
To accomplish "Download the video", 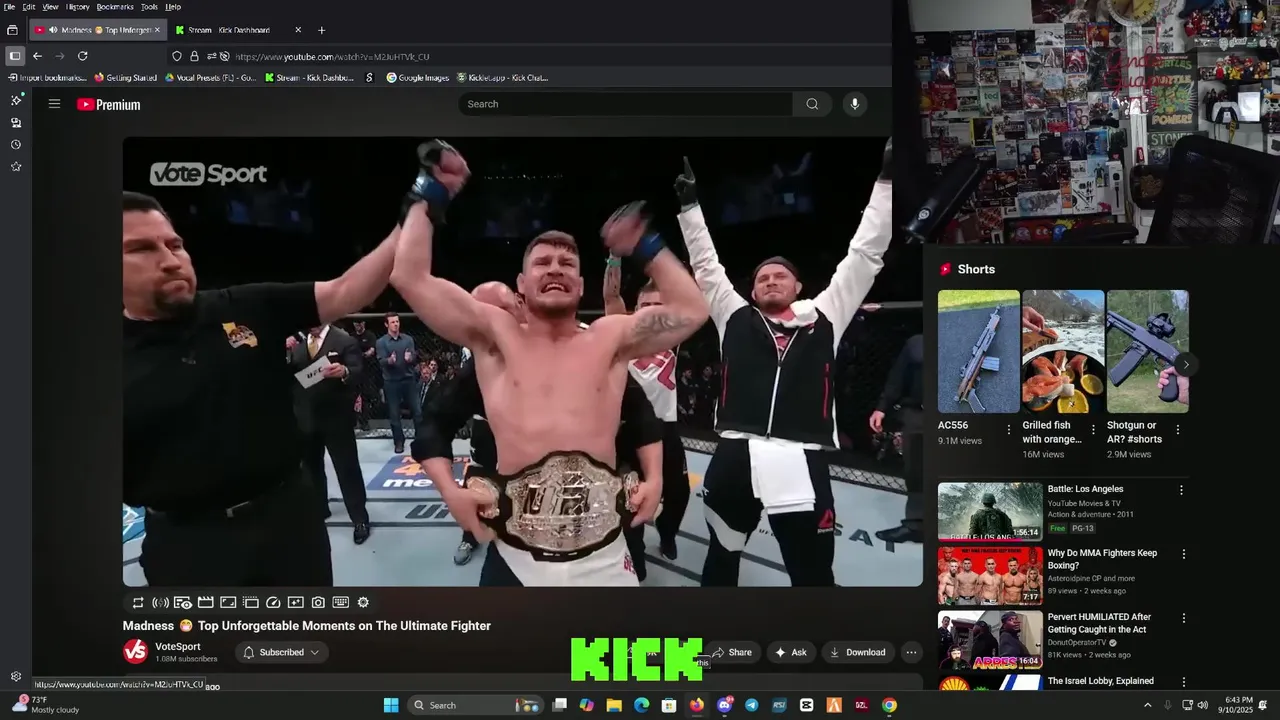I will (857, 652).
